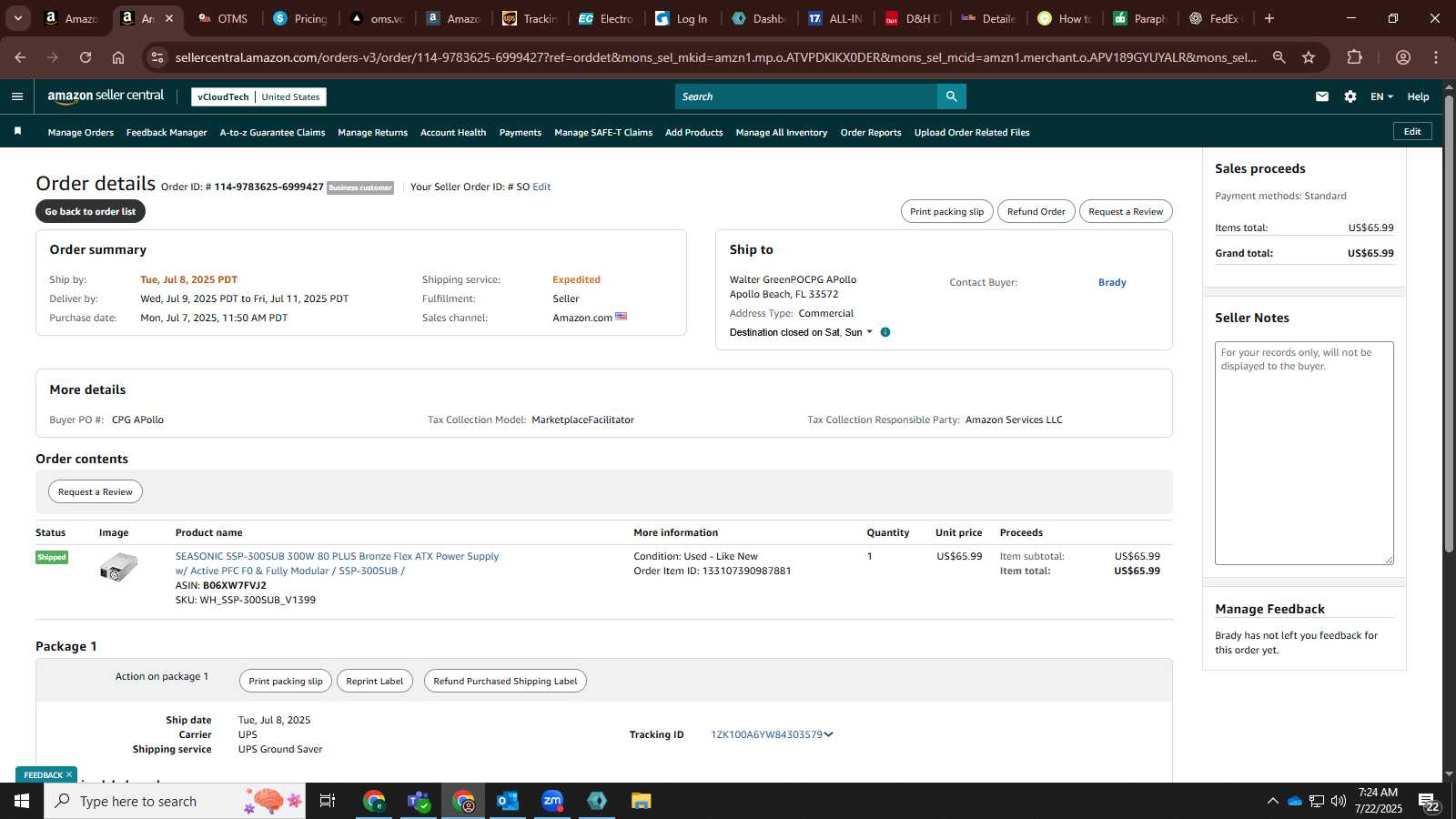The width and height of the screenshot is (1456, 819).
Task: Open Outlook from the taskbar
Action: (508, 801)
